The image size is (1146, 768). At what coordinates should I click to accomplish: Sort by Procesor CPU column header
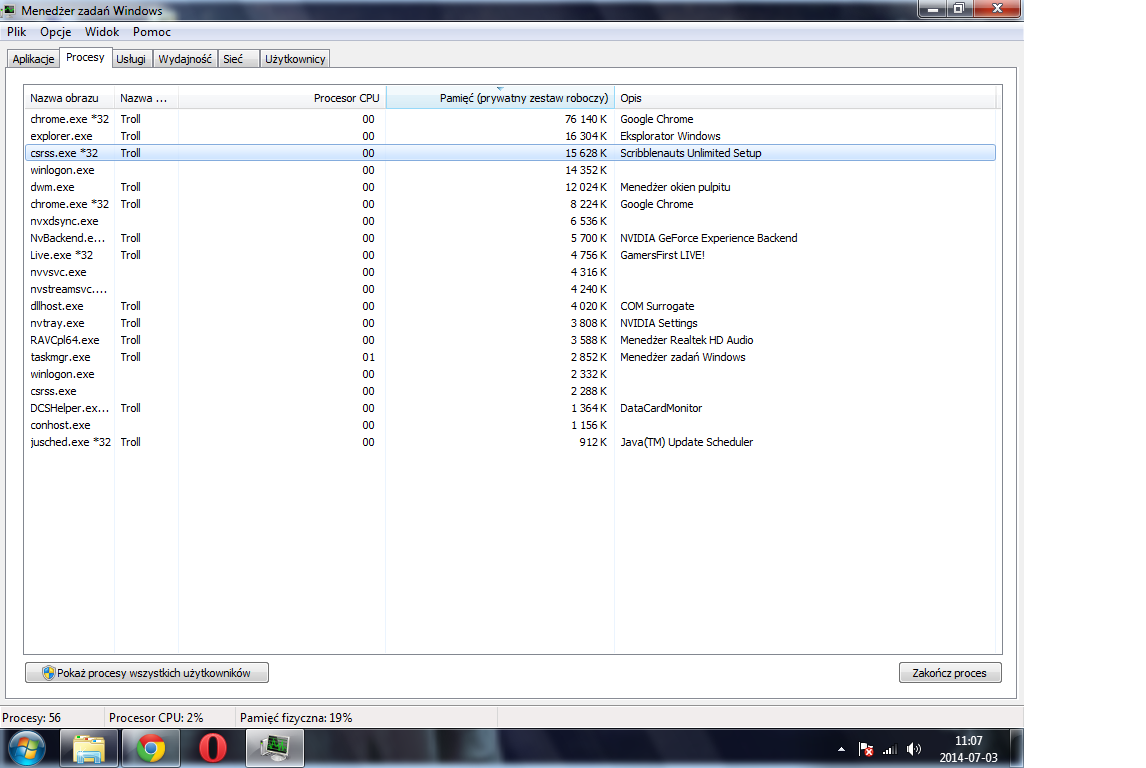282,98
